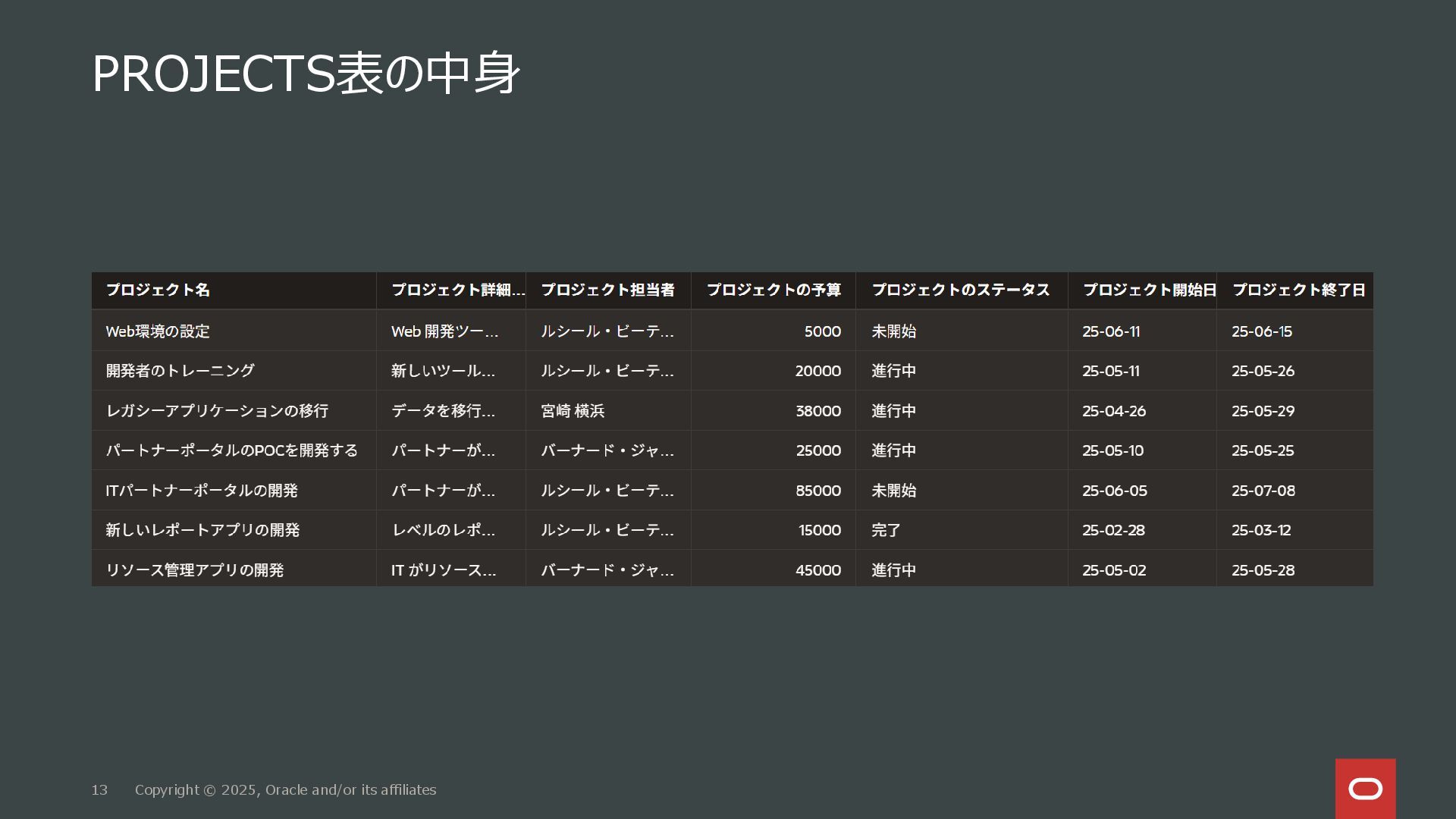Click the Oracle copyright footer text
This screenshot has width=1456, height=819.
(285, 789)
